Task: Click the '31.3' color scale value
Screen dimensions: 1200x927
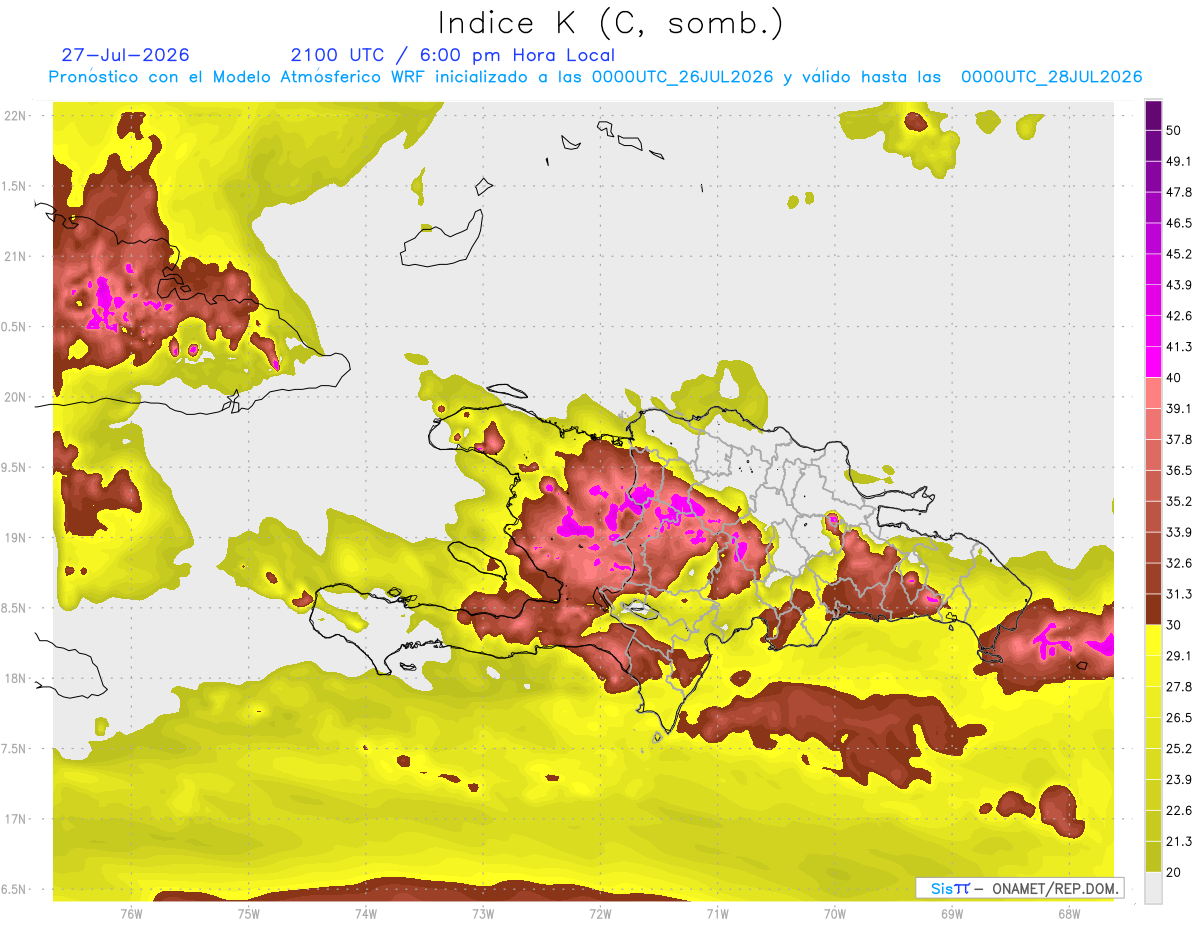Action: tap(1179, 594)
